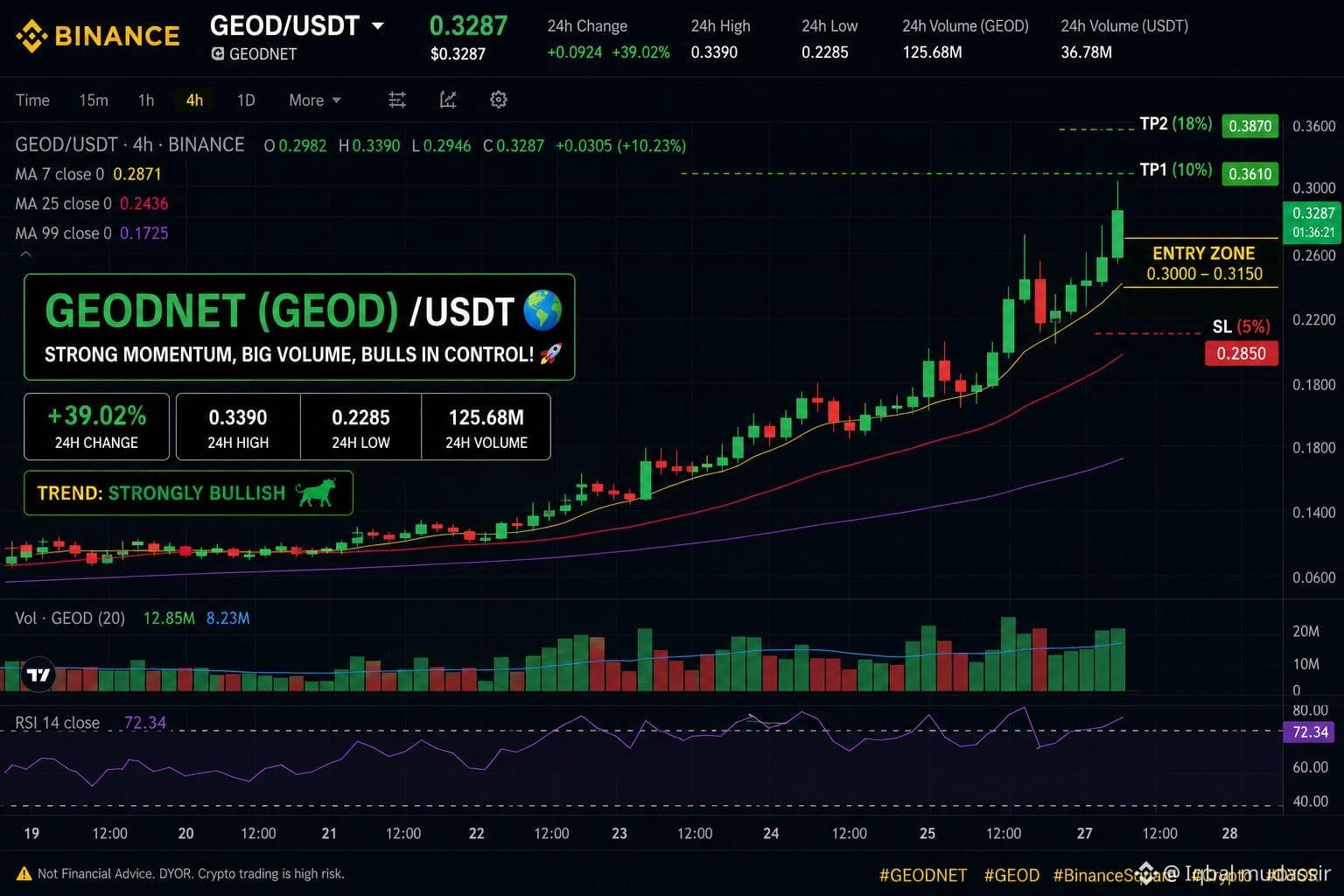Click the +39.02% 24H CHANGE card
This screenshot has height=896, width=1344.
(x=96, y=426)
